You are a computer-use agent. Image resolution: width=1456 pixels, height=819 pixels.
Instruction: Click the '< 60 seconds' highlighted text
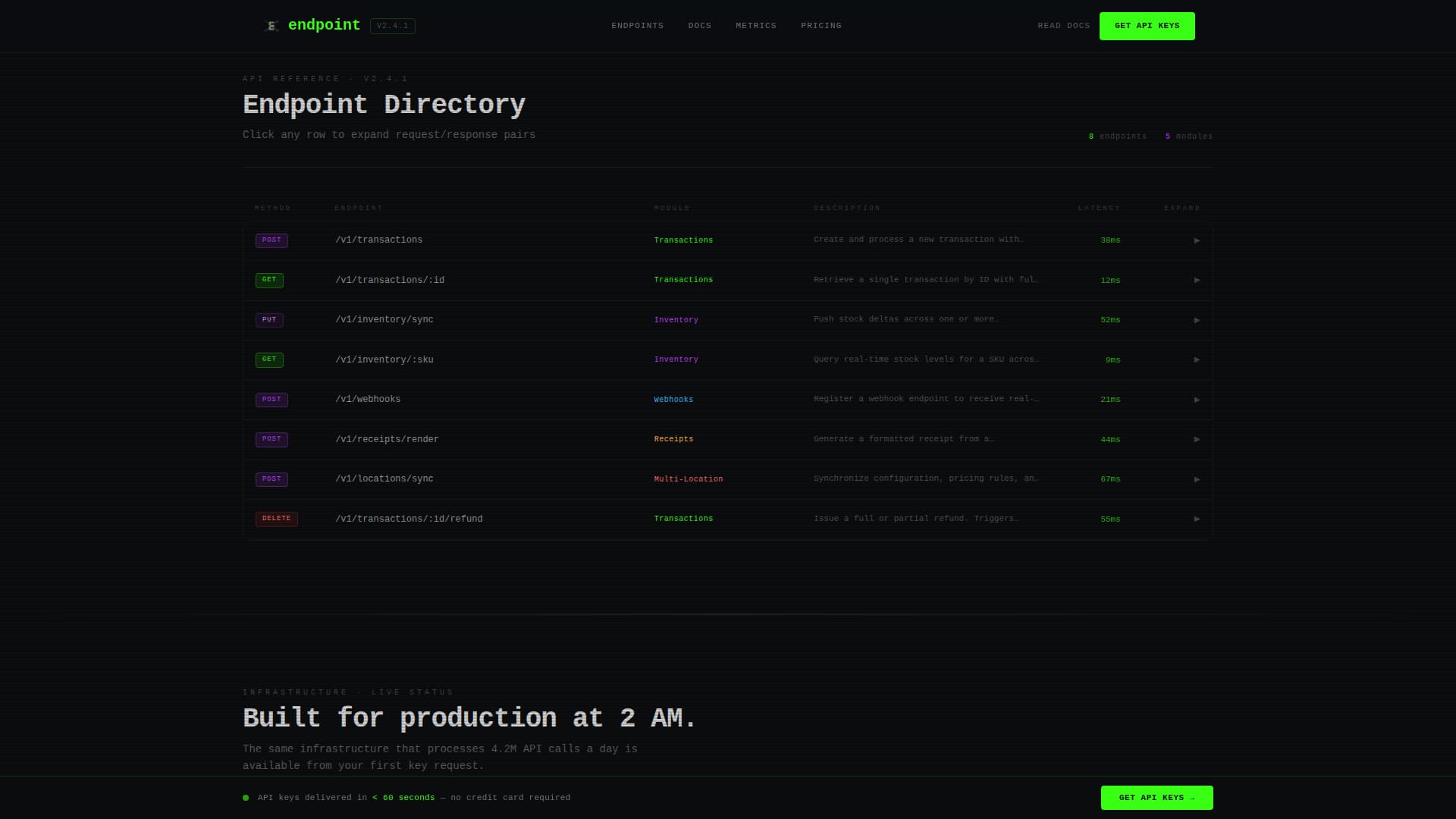tap(403, 798)
